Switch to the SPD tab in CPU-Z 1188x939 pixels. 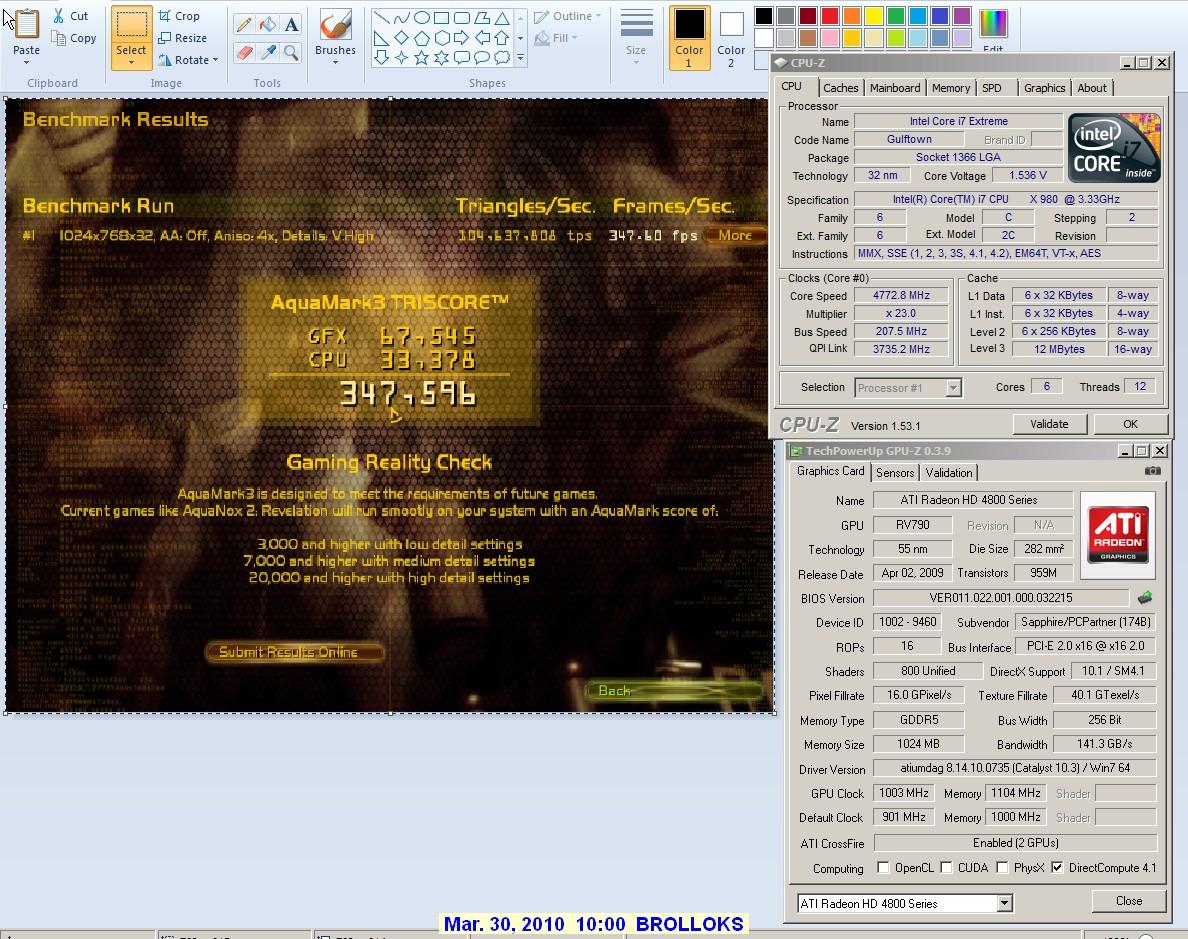click(x=992, y=88)
